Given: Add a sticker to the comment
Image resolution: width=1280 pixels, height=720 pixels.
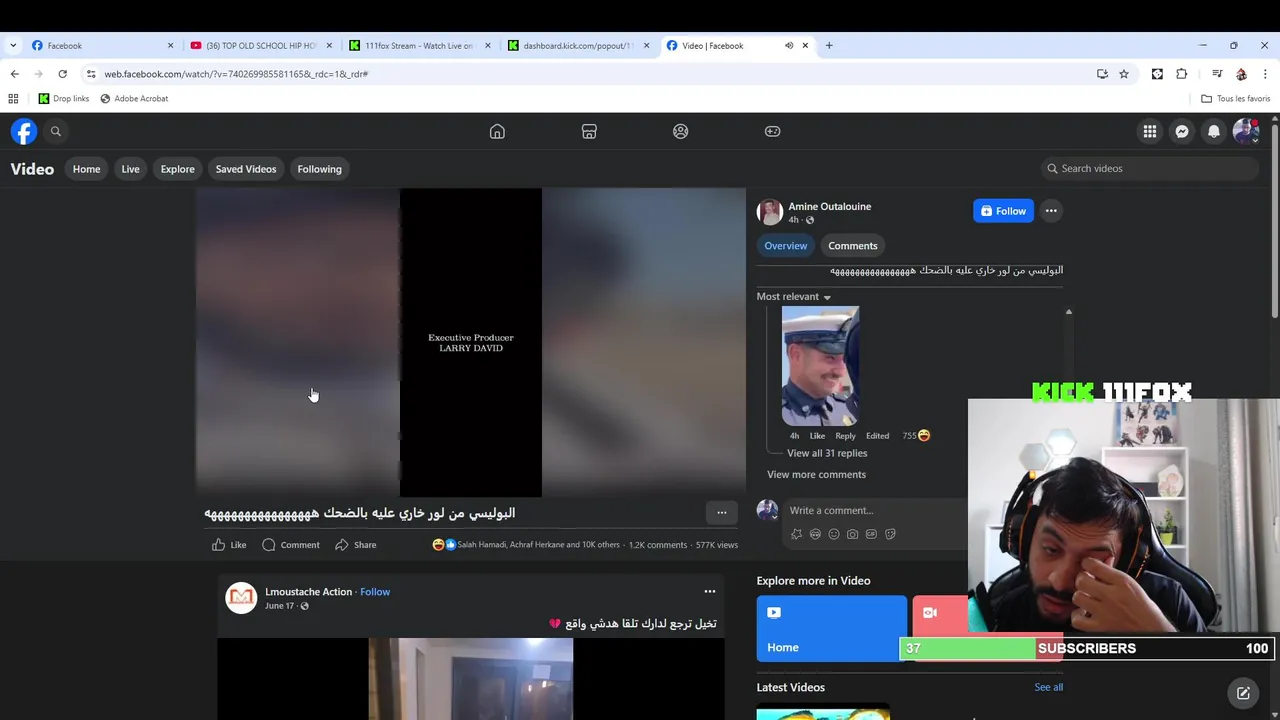Looking at the screenshot, I should pyautogui.click(x=890, y=534).
